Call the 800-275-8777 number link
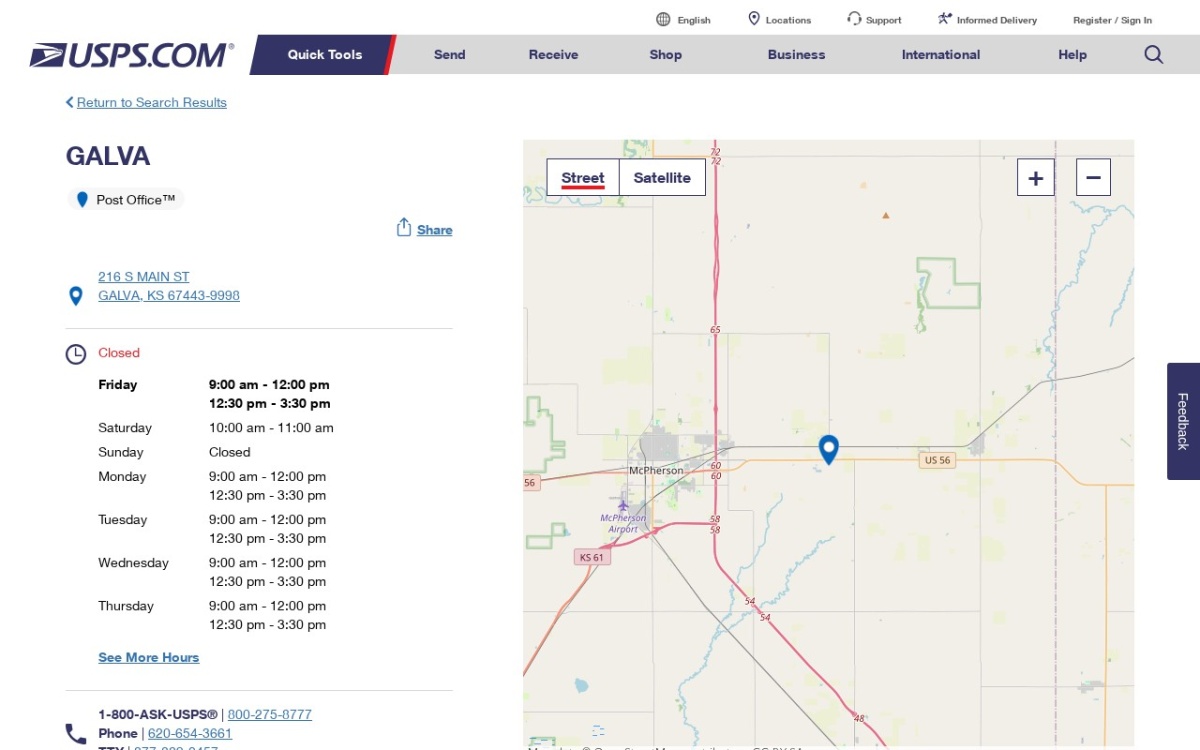The height and width of the screenshot is (750, 1200). pyautogui.click(x=270, y=714)
